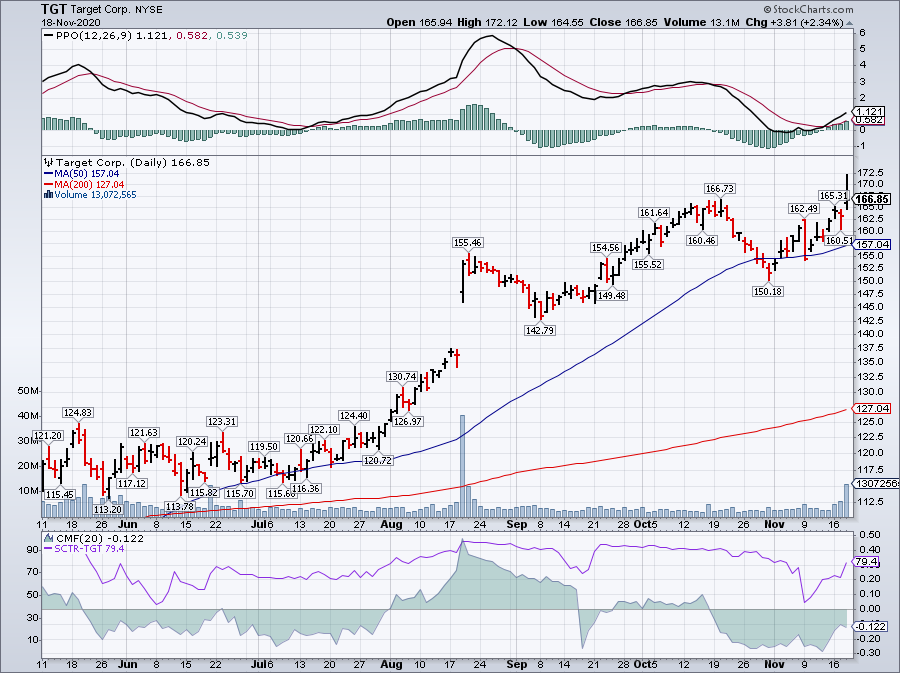This screenshot has width=900, height=673.
Task: Click the 123.31 price annotation
Action: 222,422
